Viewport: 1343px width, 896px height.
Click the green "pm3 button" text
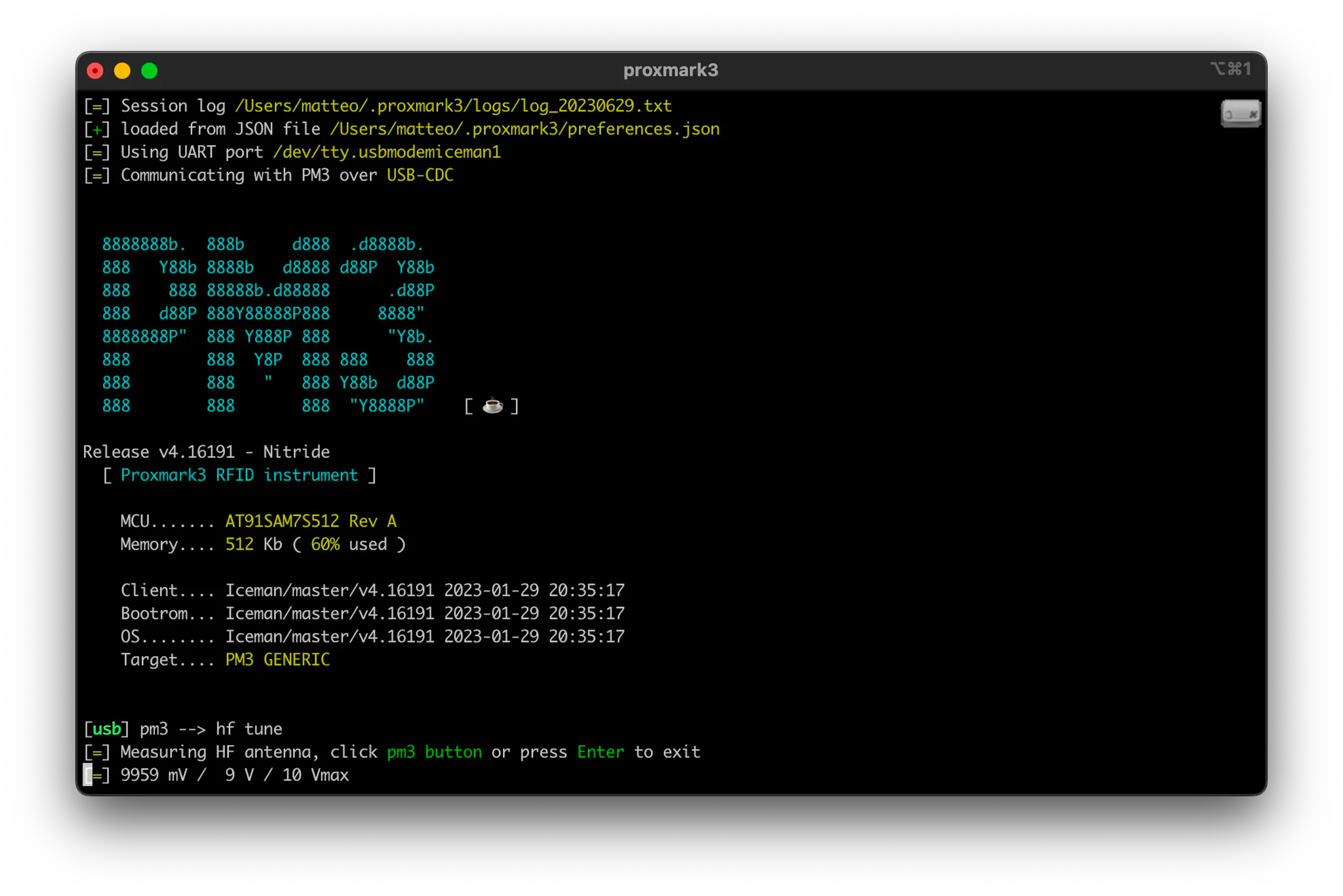pyautogui.click(x=434, y=752)
